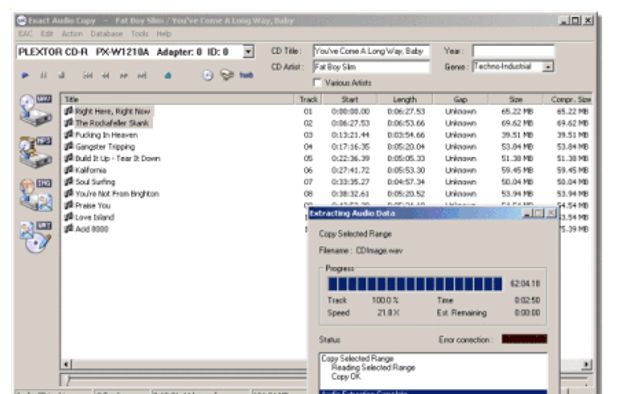Click the left arrow of horizontal scrollbar
618x394 pixels.
tap(67, 364)
